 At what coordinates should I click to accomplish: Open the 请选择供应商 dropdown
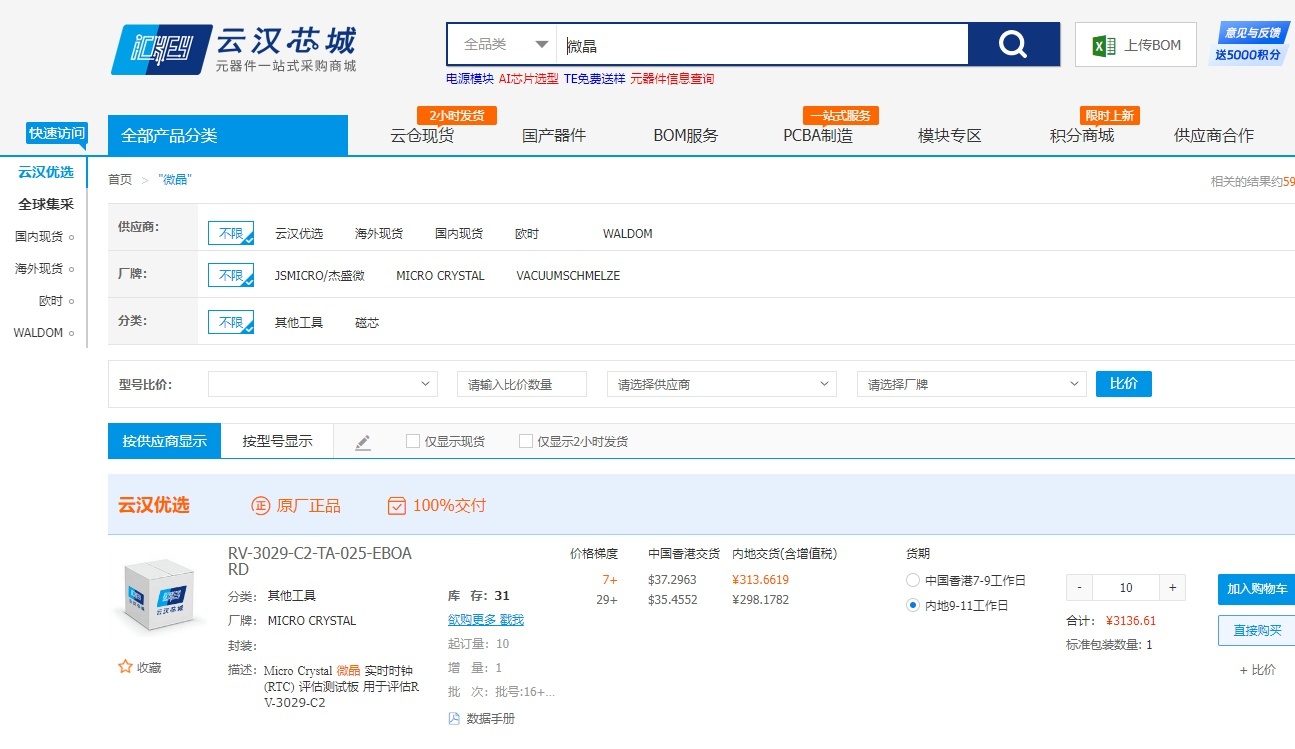(x=722, y=384)
